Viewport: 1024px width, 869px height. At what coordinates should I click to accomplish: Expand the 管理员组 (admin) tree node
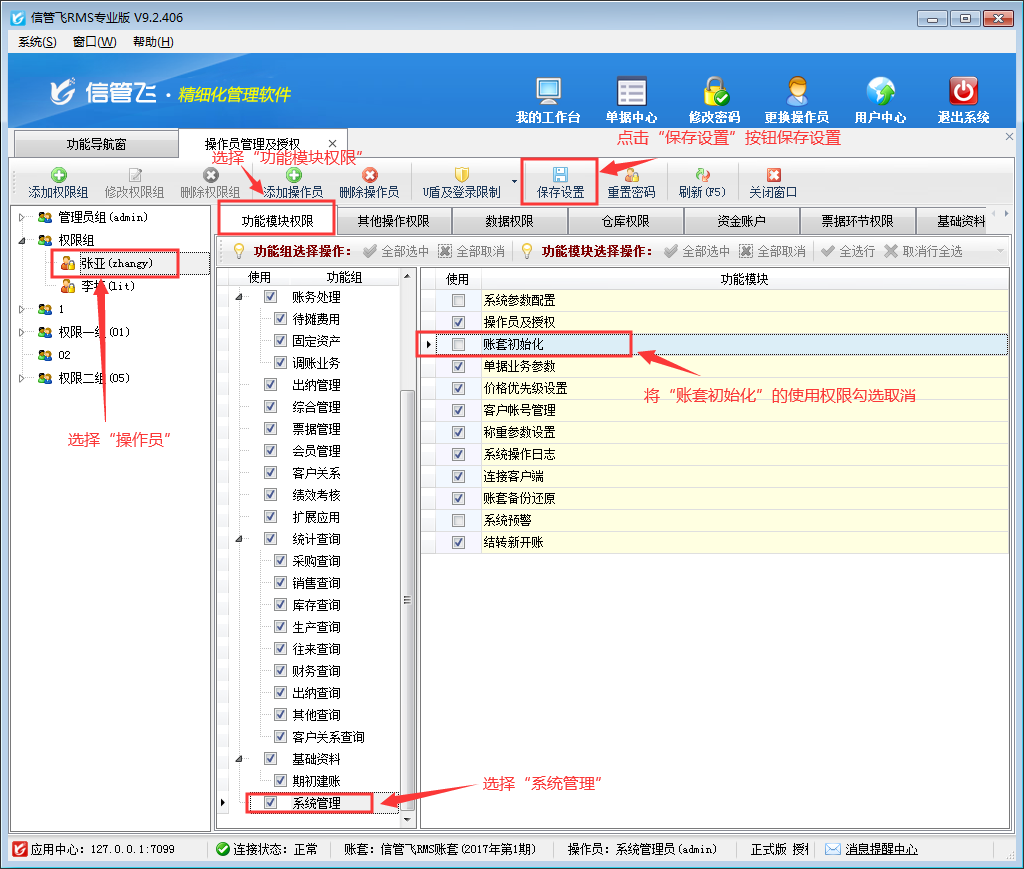point(23,217)
